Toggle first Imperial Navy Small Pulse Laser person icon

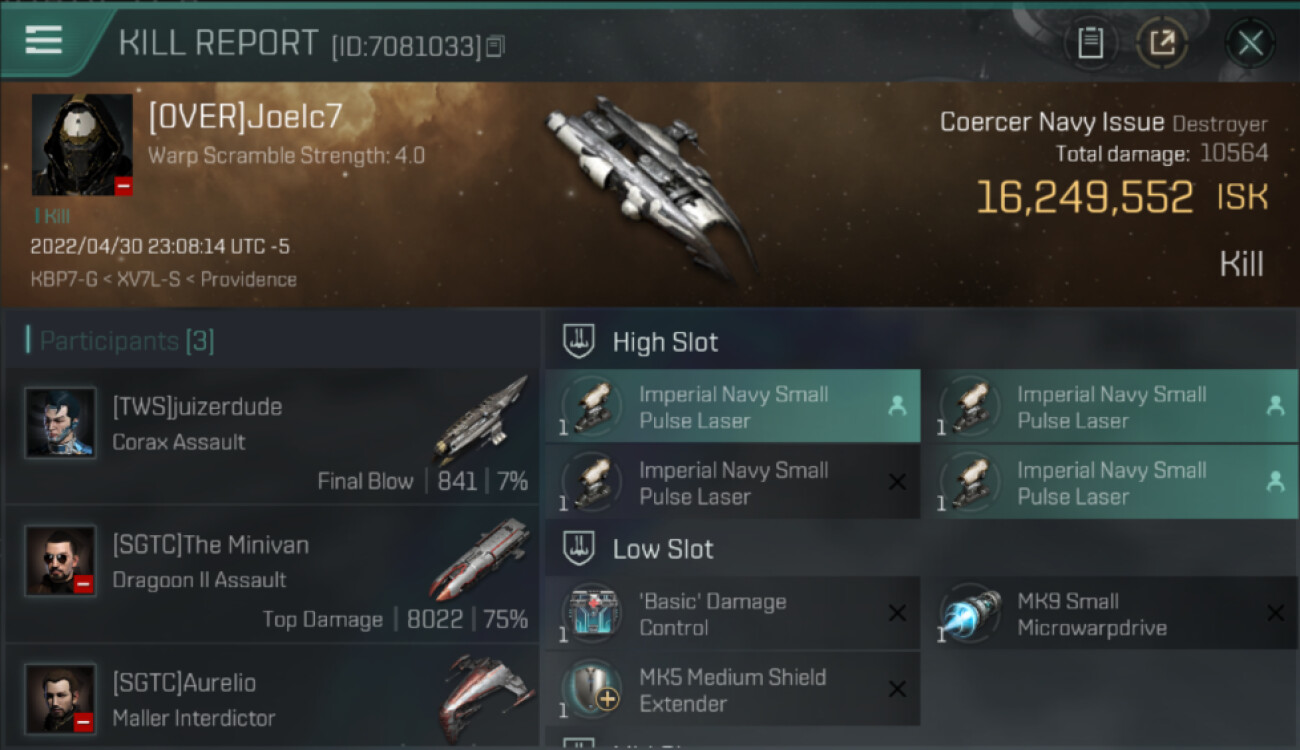pos(897,406)
